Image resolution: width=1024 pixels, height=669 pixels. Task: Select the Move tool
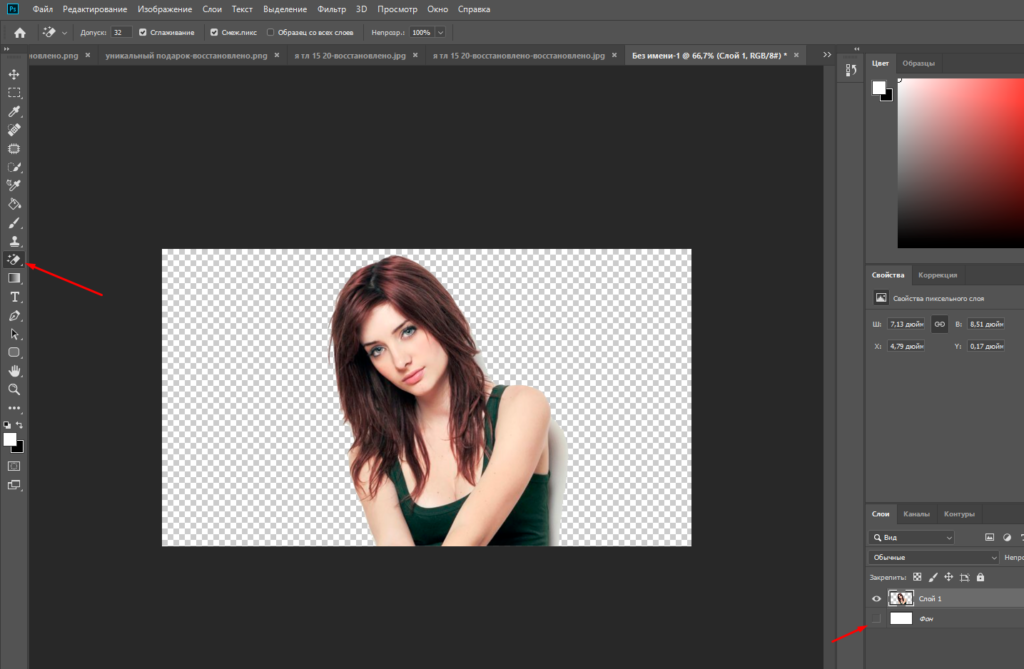point(14,75)
